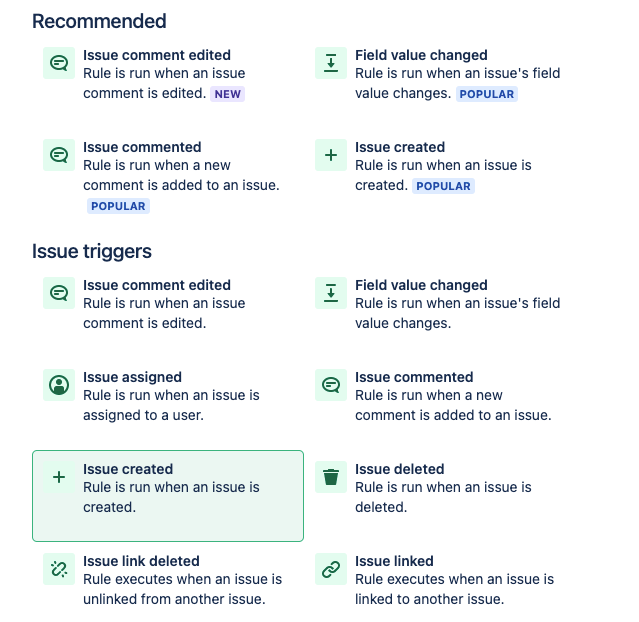The width and height of the screenshot is (639, 622).
Task: Select Issue comment edited trigger in Issue triggers
Action: pos(157,285)
